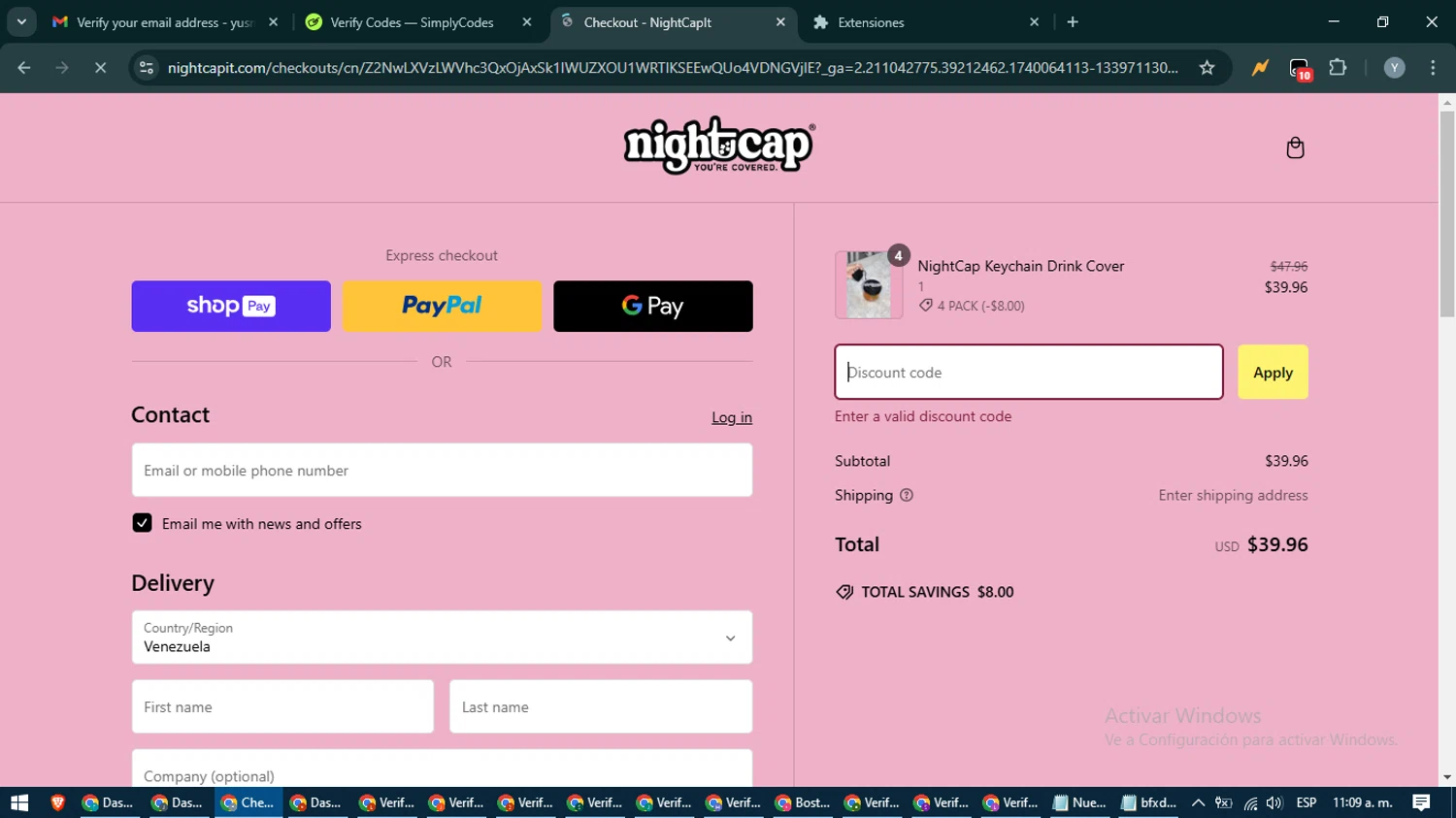Close the Verify Codes — SimplyCodes tab
Viewport: 1456px width, 818px height.
(527, 22)
